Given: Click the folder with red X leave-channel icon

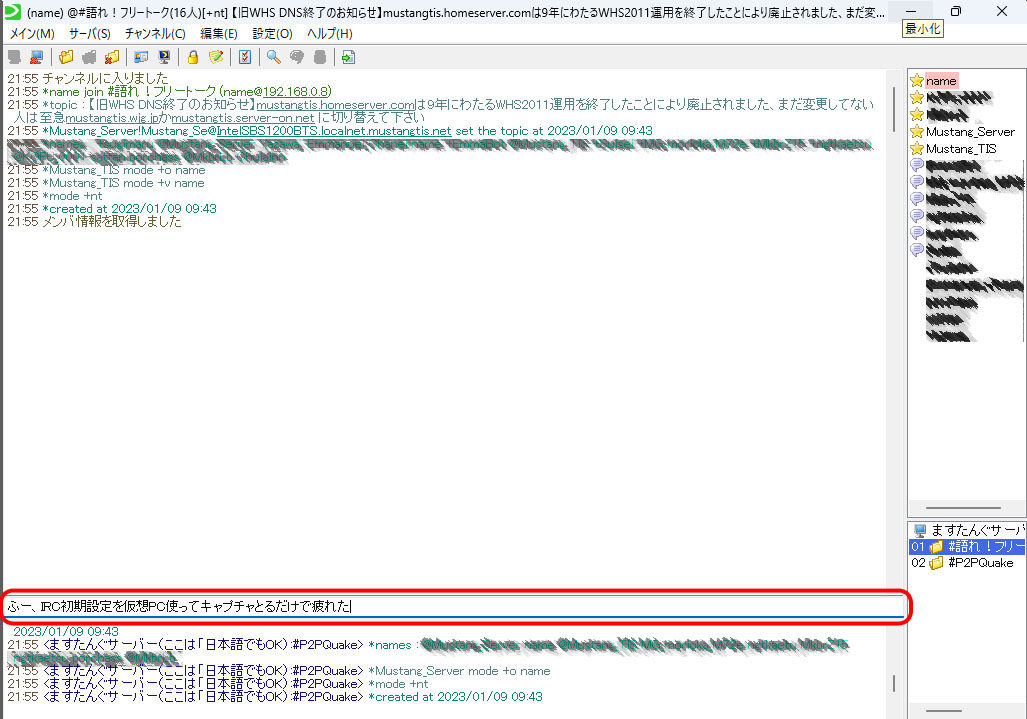Looking at the screenshot, I should 112,57.
